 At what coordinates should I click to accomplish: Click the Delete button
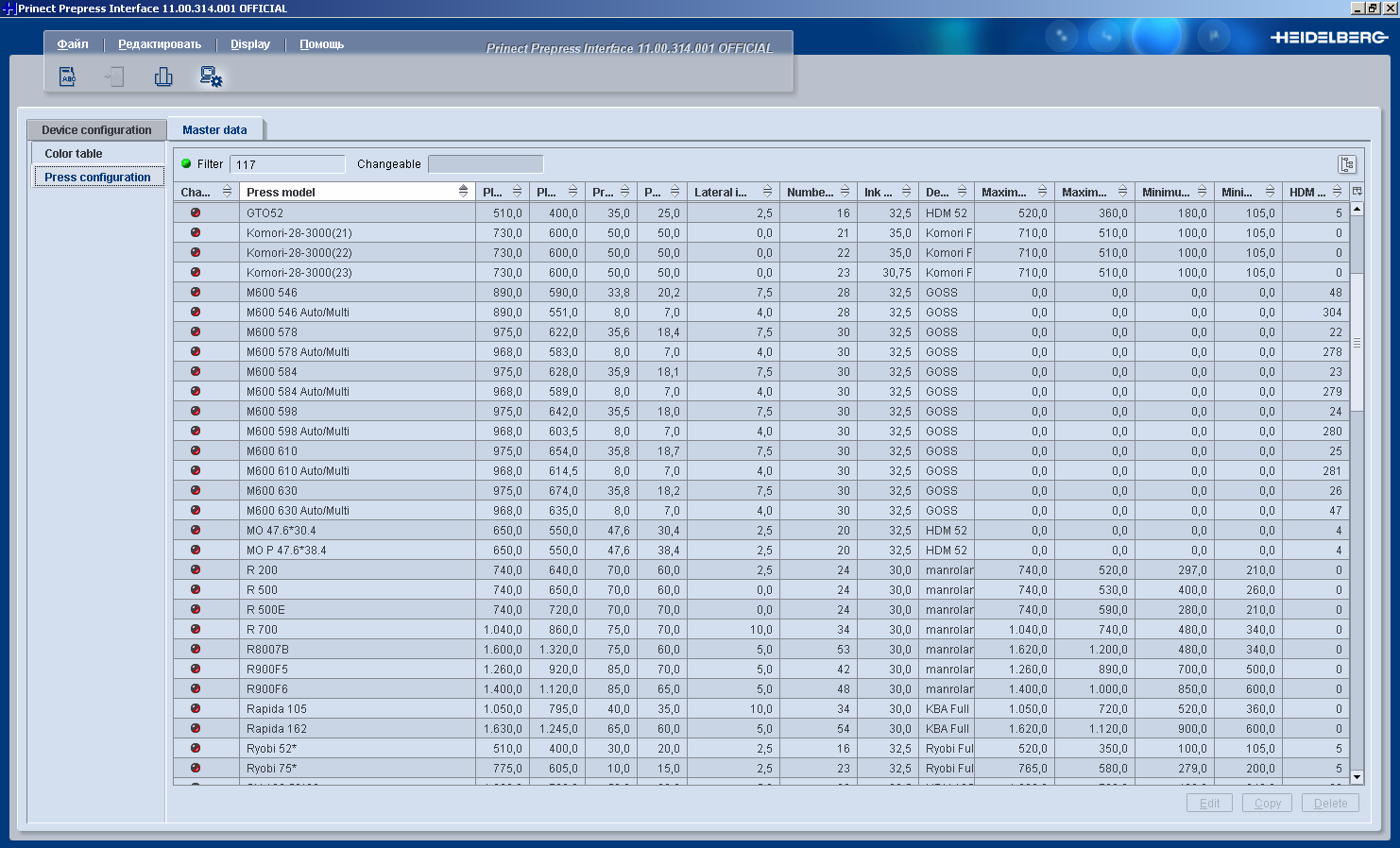(x=1330, y=803)
